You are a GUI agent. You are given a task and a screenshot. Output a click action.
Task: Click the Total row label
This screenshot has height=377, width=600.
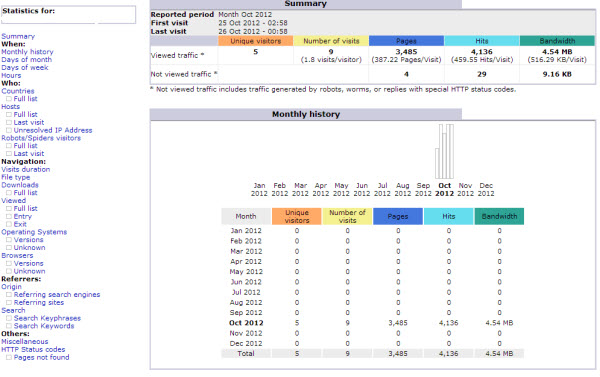pyautogui.click(x=246, y=354)
